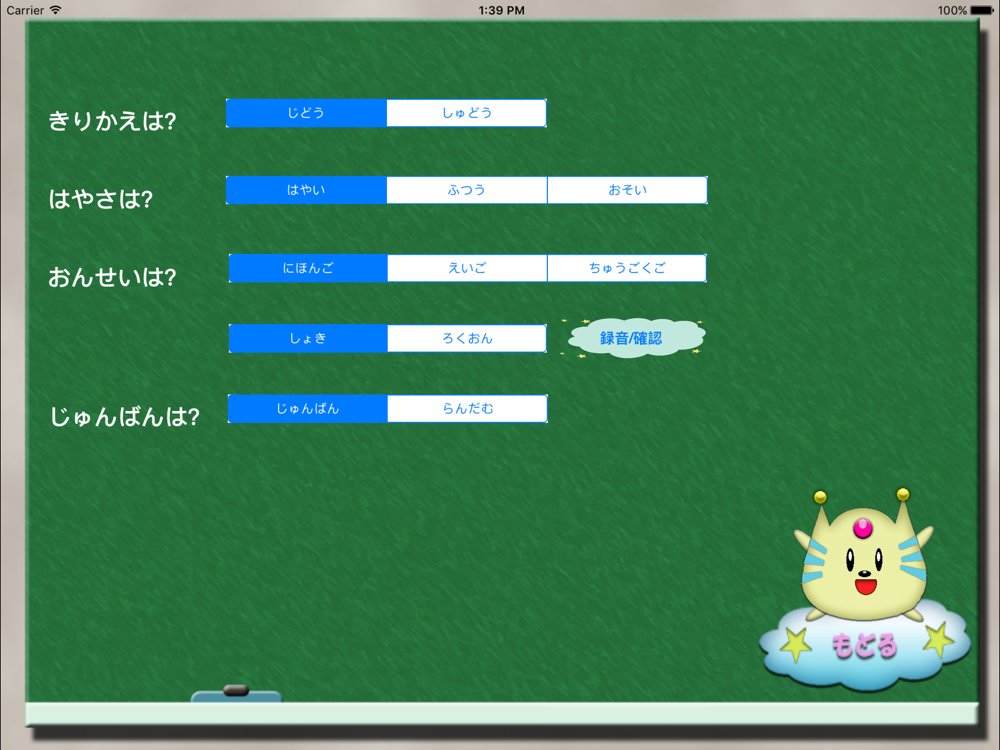Screen dimensions: 1000x750
Task: Tap the yellow cat mascot character
Action: click(x=863, y=555)
